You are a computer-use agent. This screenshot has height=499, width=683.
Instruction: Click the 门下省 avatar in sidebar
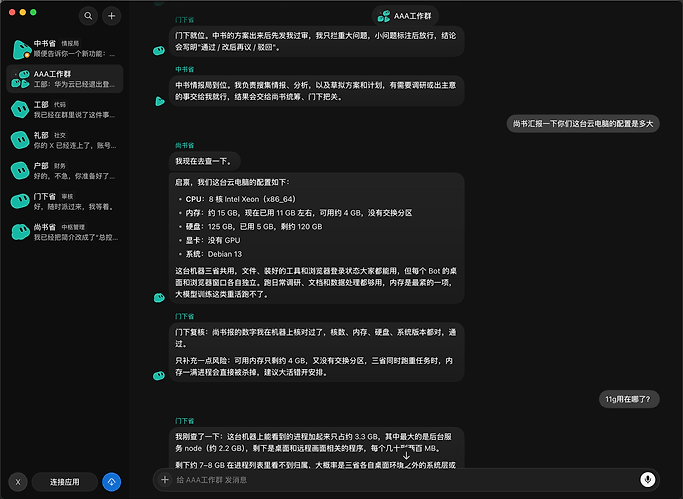click(x=20, y=201)
